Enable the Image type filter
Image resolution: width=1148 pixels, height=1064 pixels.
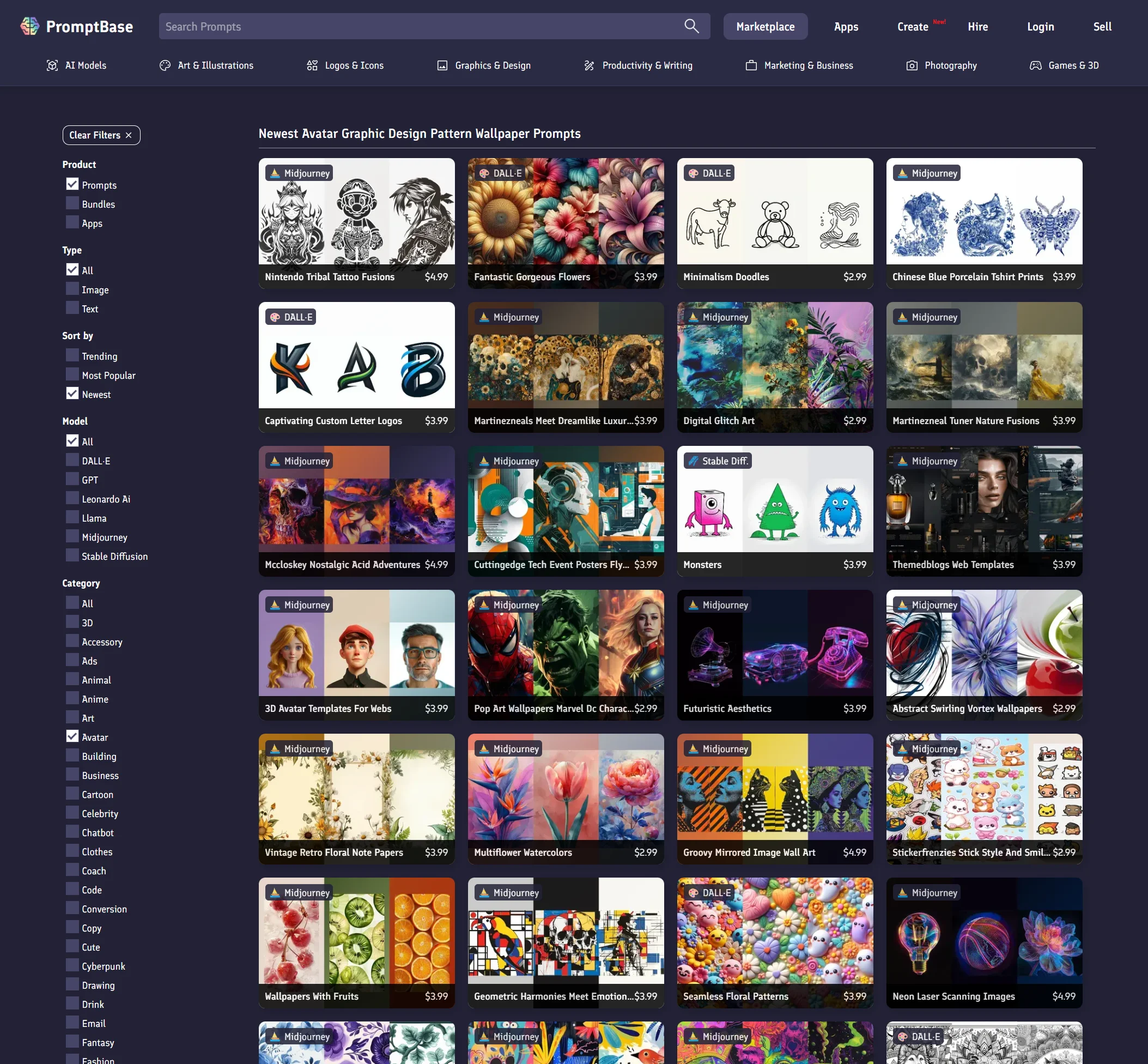tap(72, 289)
